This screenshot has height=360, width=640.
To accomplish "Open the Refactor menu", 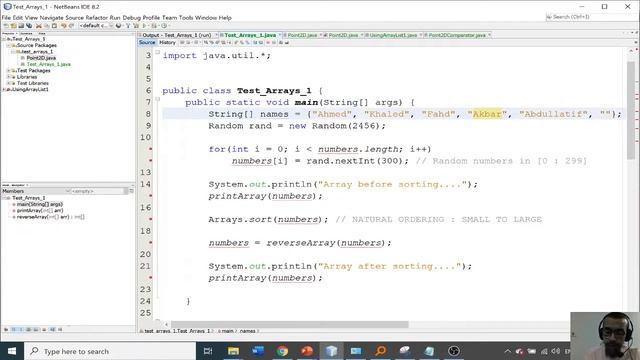I will (x=97, y=18).
